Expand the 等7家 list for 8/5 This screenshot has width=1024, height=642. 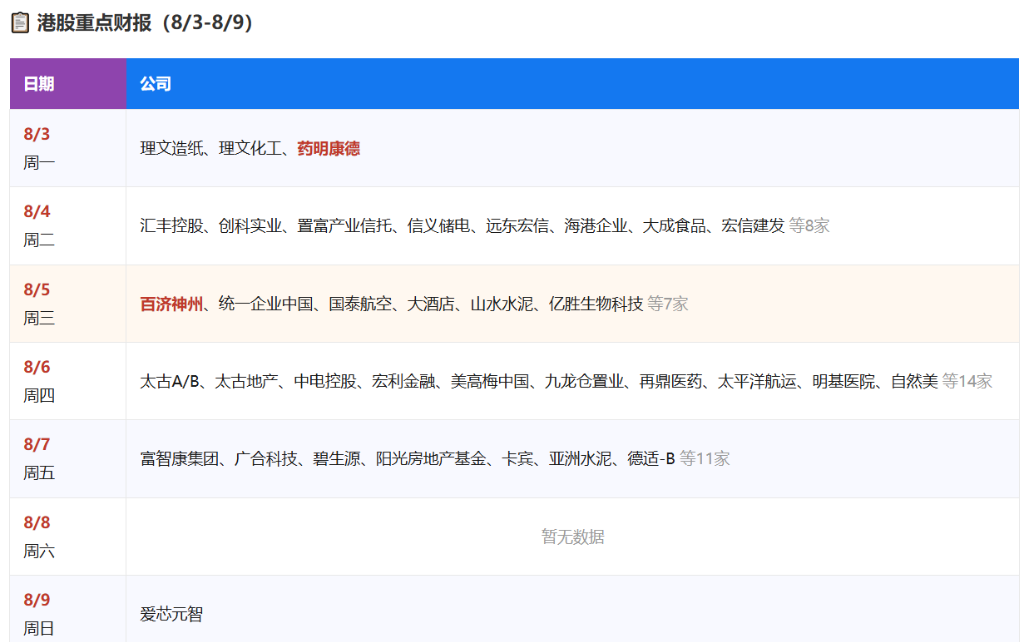667,304
